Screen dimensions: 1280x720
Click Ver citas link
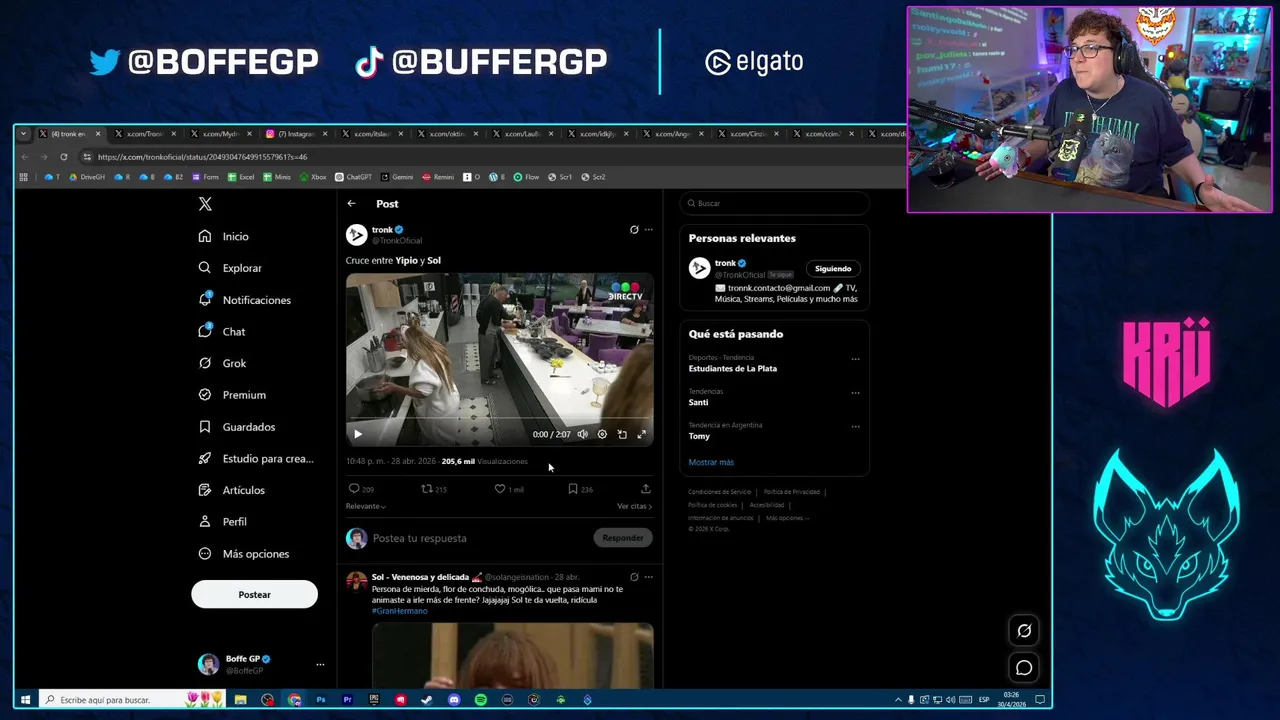coord(634,506)
